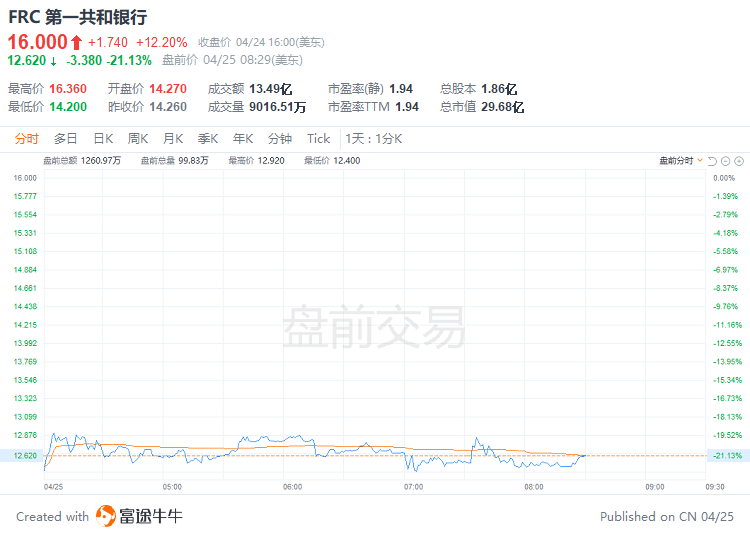Click the 06:00 time axis label
Screen dimensions: 750x537
[292, 487]
